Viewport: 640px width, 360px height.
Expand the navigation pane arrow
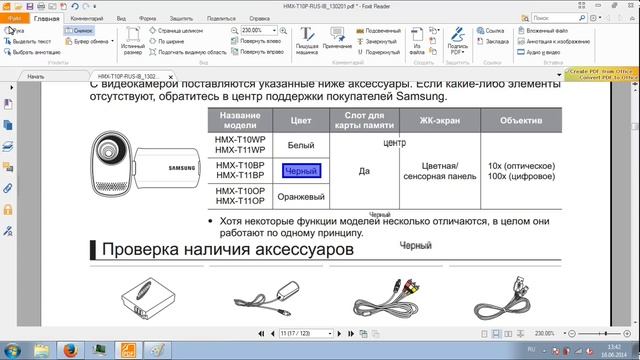pos(11,87)
